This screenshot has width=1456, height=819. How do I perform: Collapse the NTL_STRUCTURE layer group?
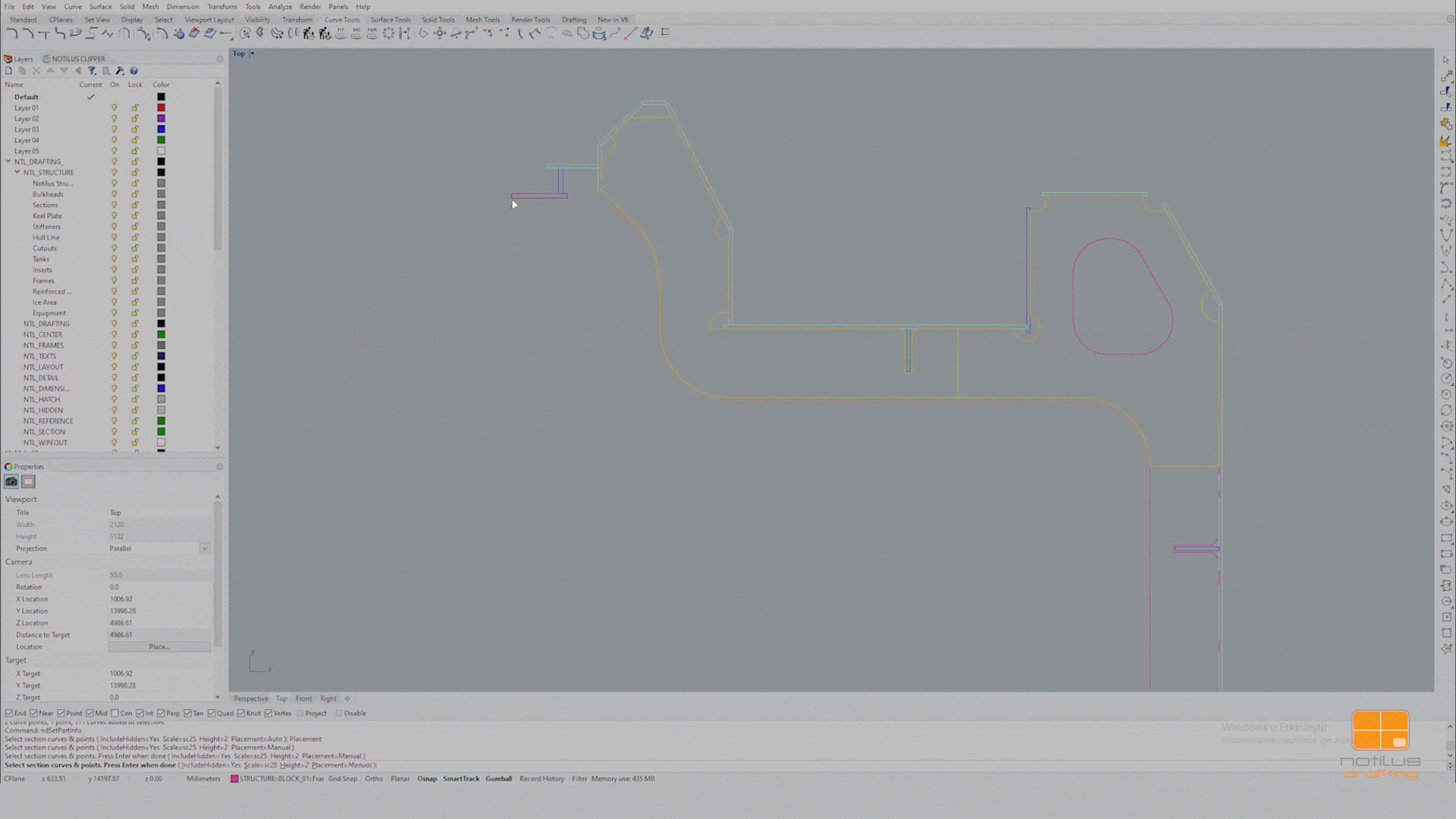[17, 172]
